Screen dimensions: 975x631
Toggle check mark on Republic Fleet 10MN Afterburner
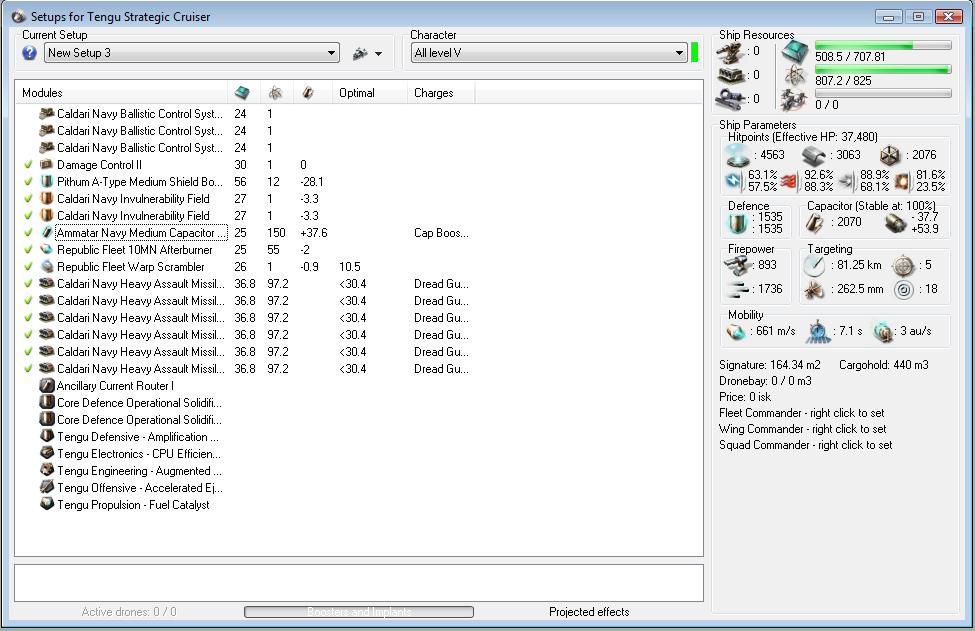click(x=28, y=250)
